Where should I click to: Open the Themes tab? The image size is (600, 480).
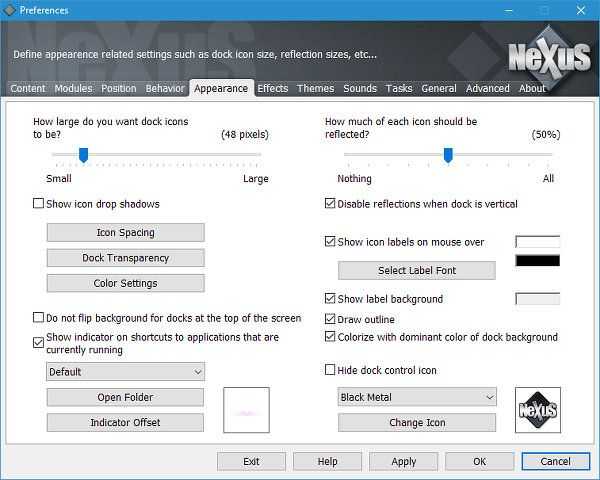[x=315, y=88]
